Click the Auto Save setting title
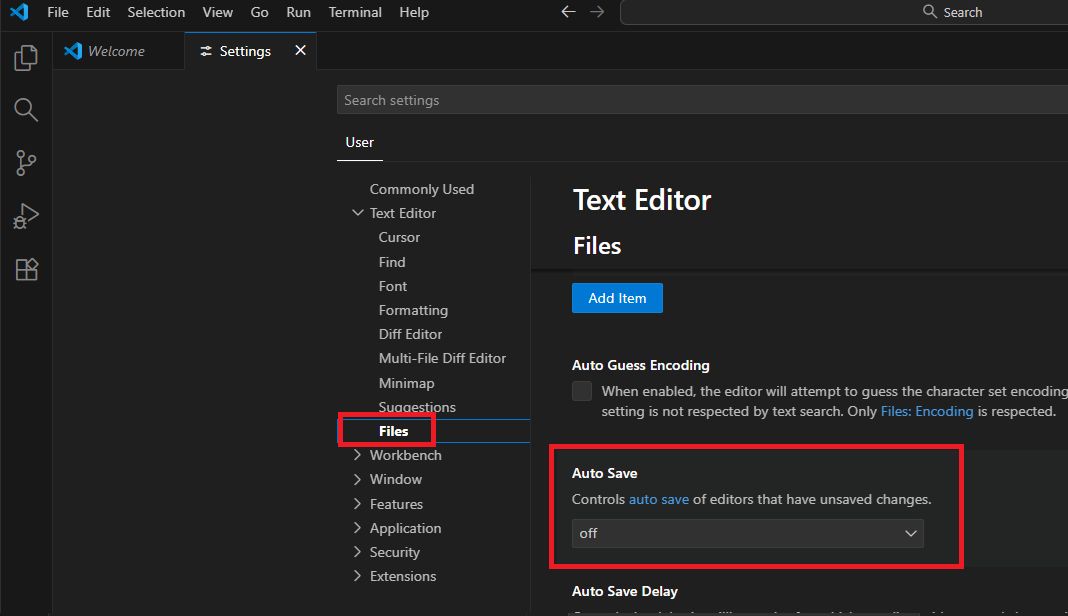 tap(605, 474)
